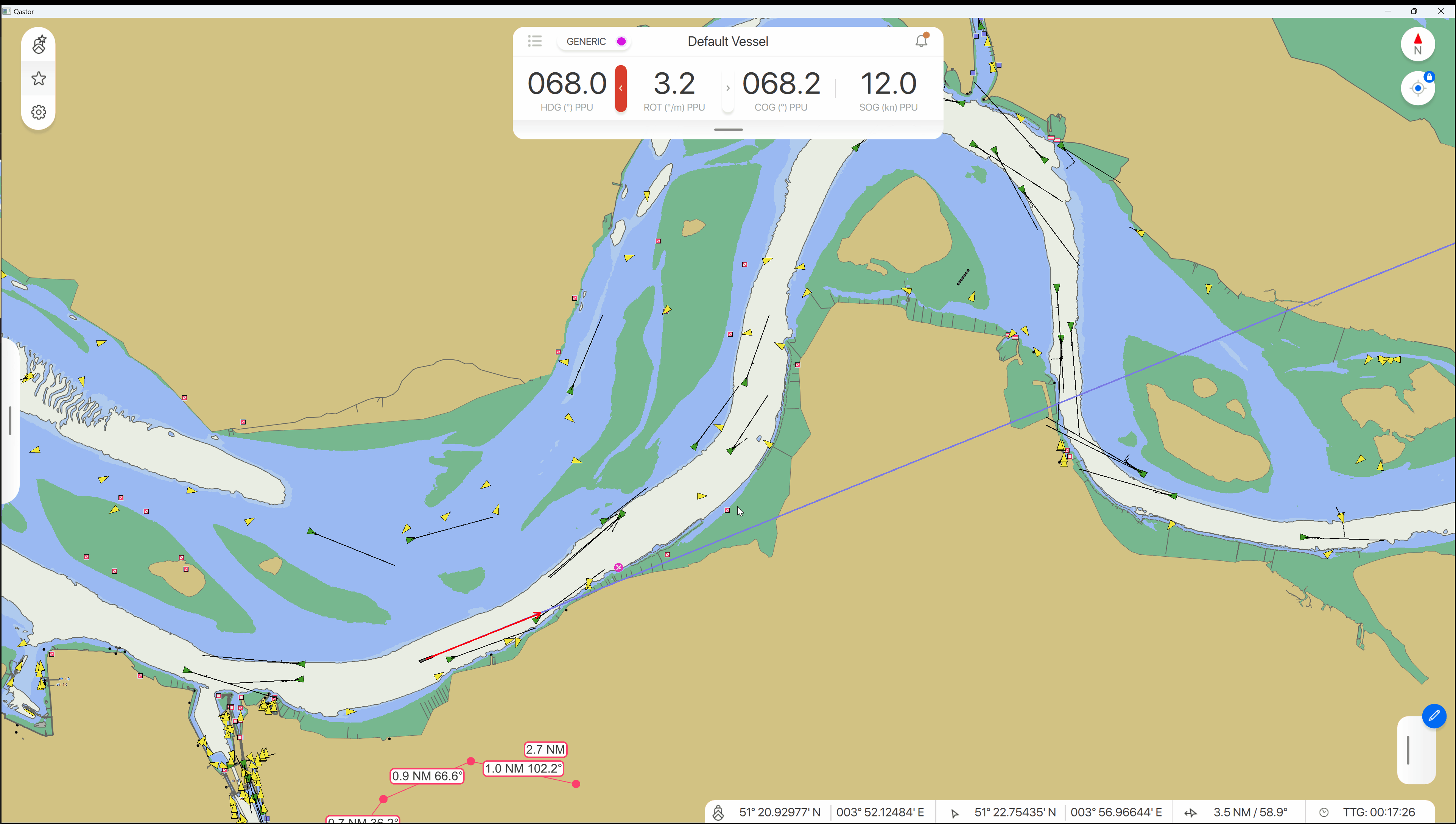Click the 12.0 SOG readout

pos(888,84)
